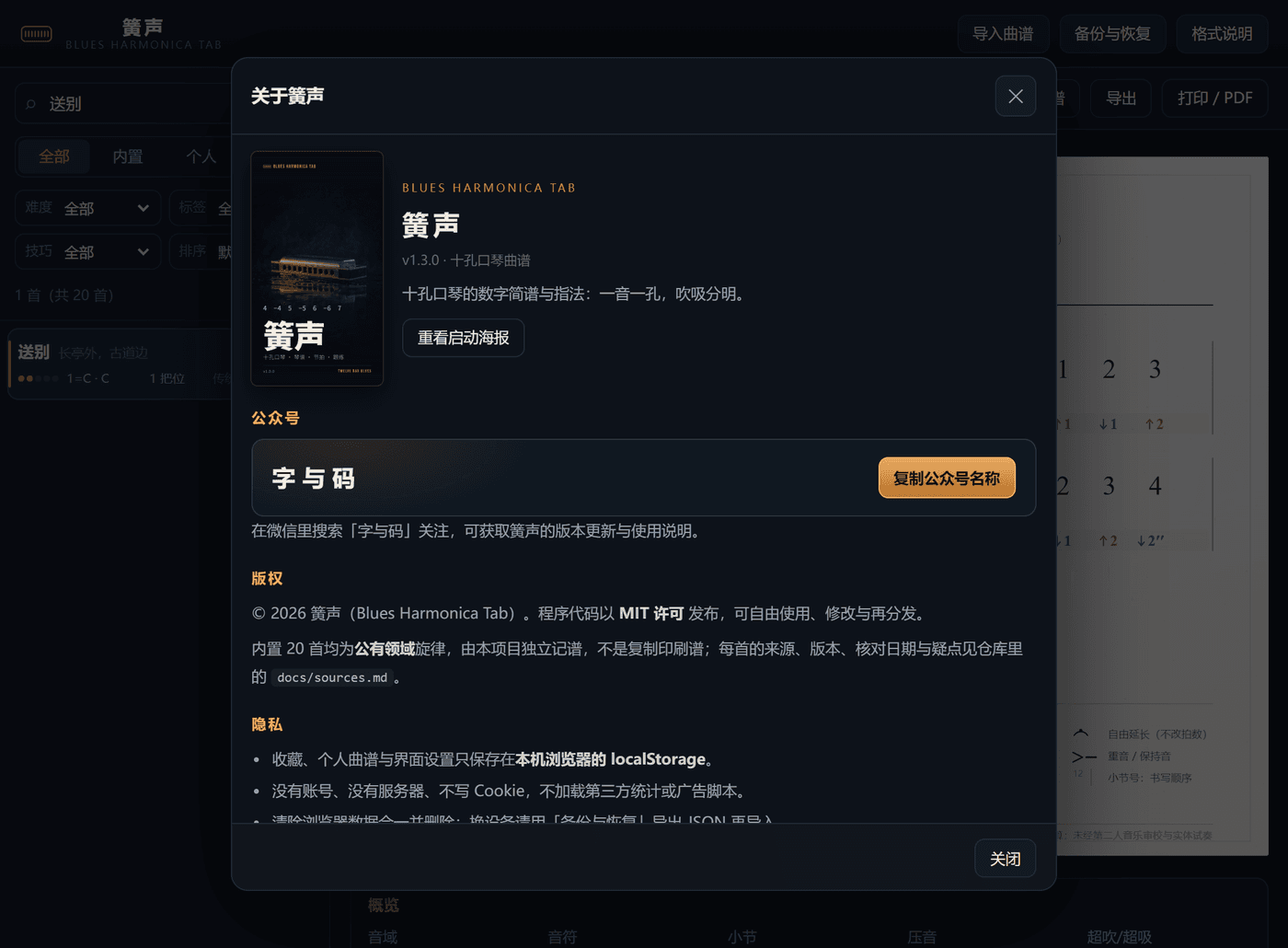This screenshot has height=948, width=1288.
Task: Click the 关闭 button in dialog footer
Action: click(x=1005, y=859)
